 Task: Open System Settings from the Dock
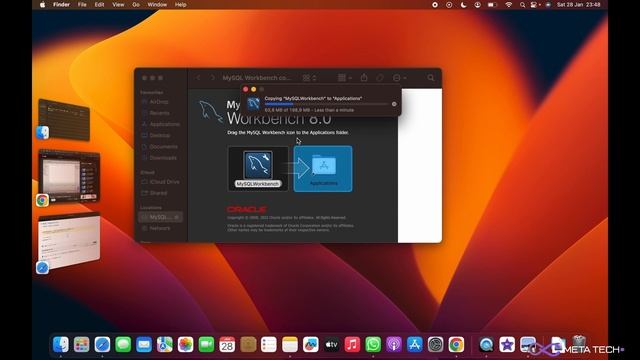(x=436, y=344)
